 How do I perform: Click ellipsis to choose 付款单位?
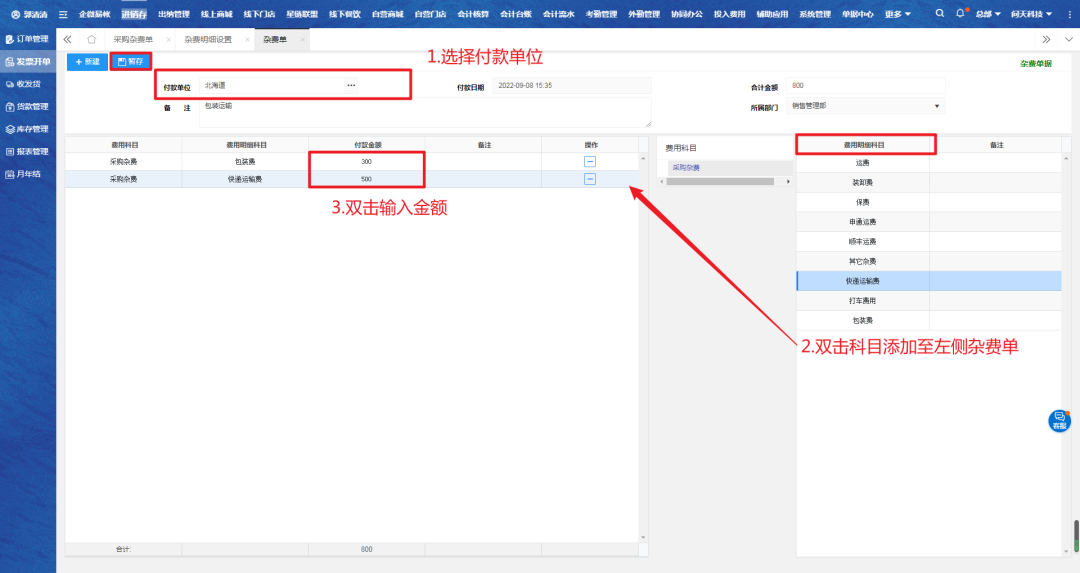(x=351, y=86)
